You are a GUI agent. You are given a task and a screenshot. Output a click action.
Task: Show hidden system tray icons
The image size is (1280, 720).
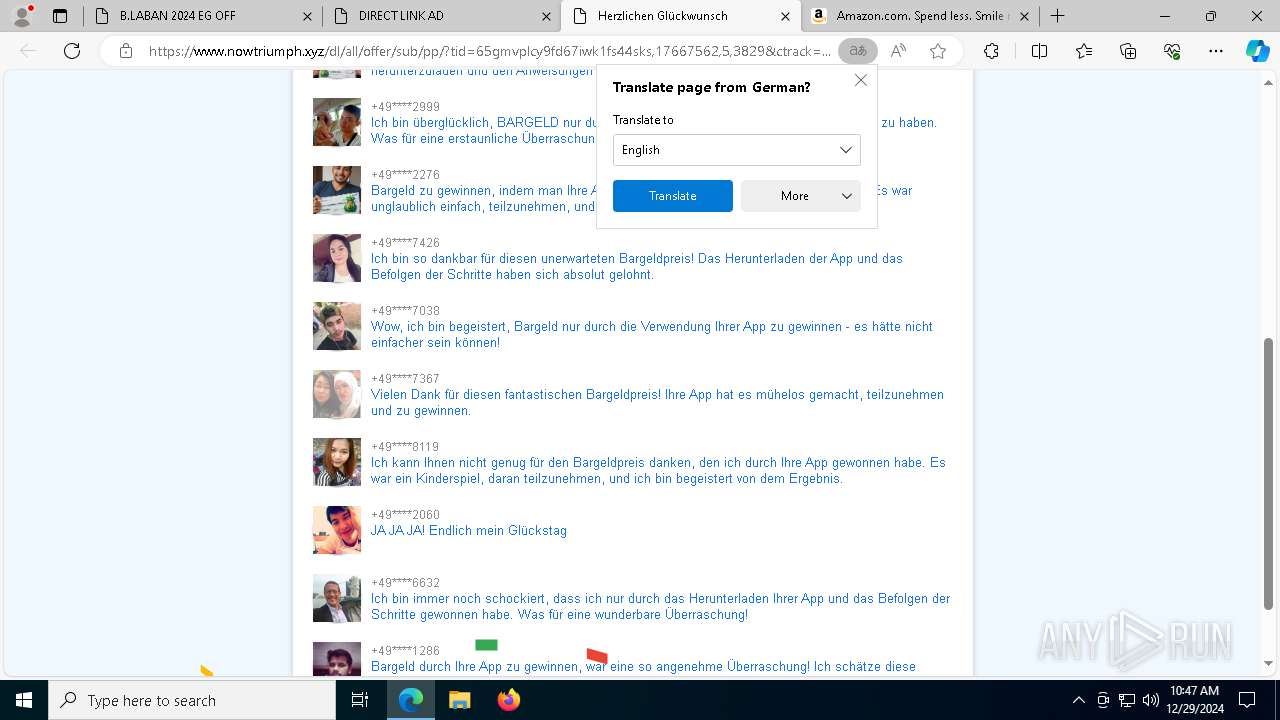pyautogui.click(x=1078, y=700)
